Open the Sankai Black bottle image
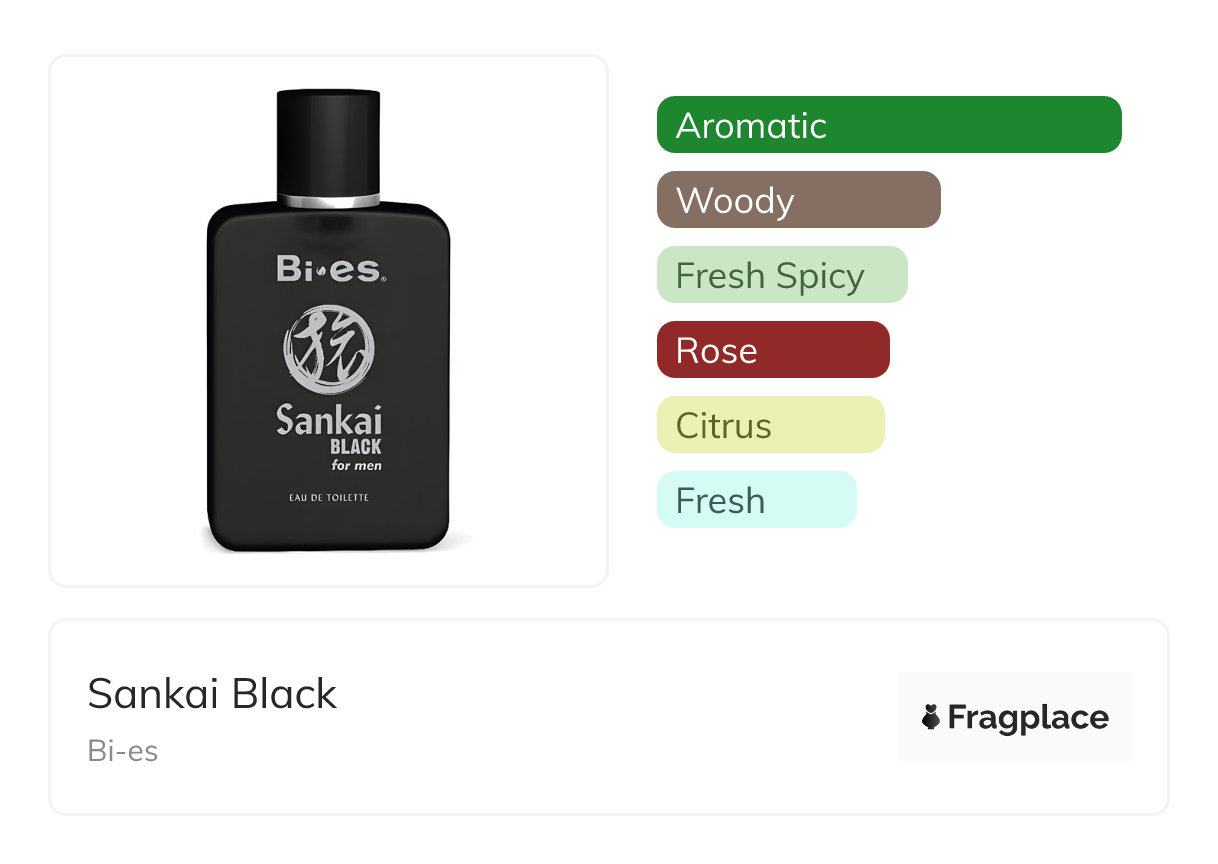1218x864 pixels. [329, 320]
